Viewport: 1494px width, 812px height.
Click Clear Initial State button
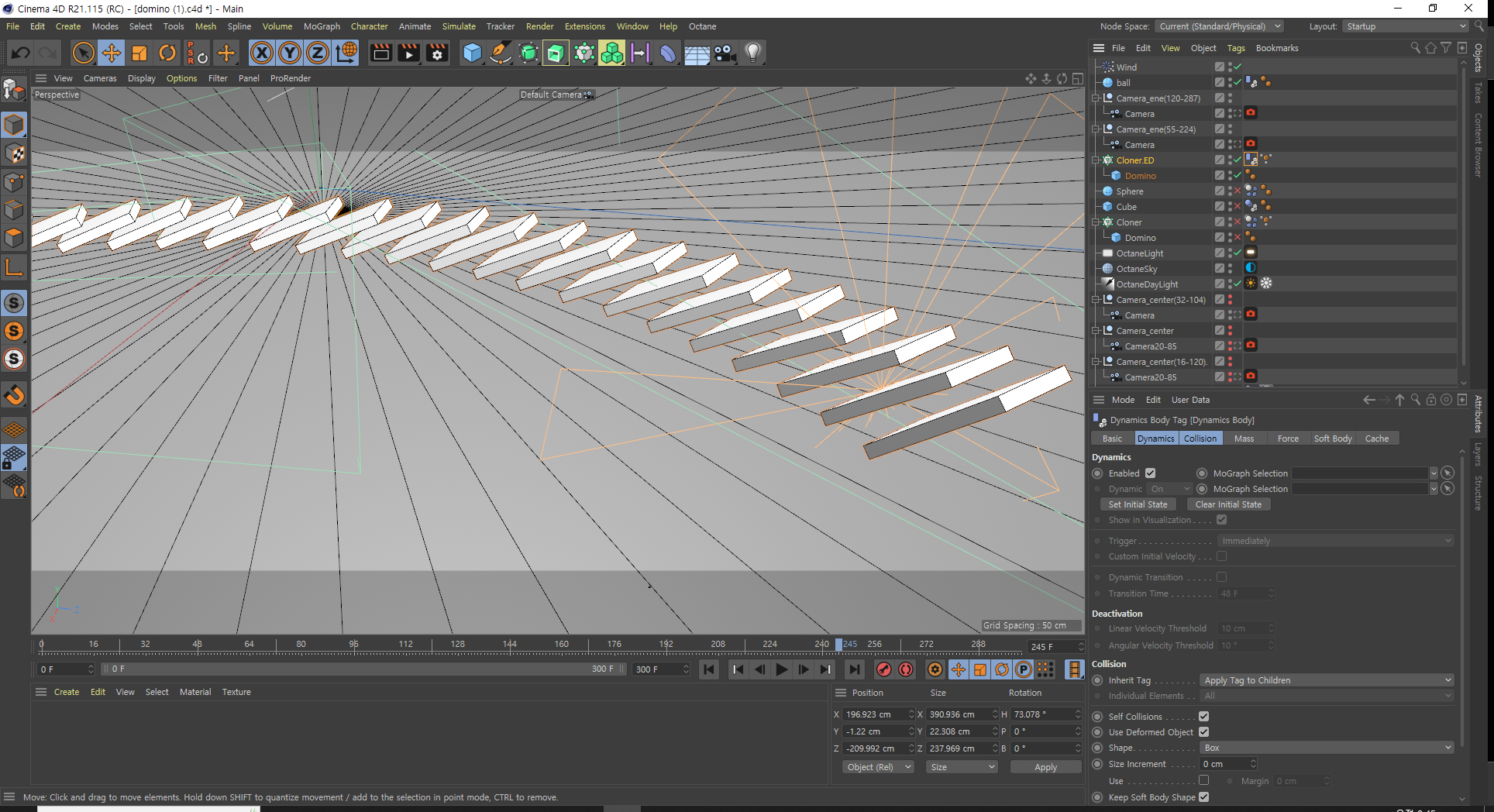click(1228, 504)
